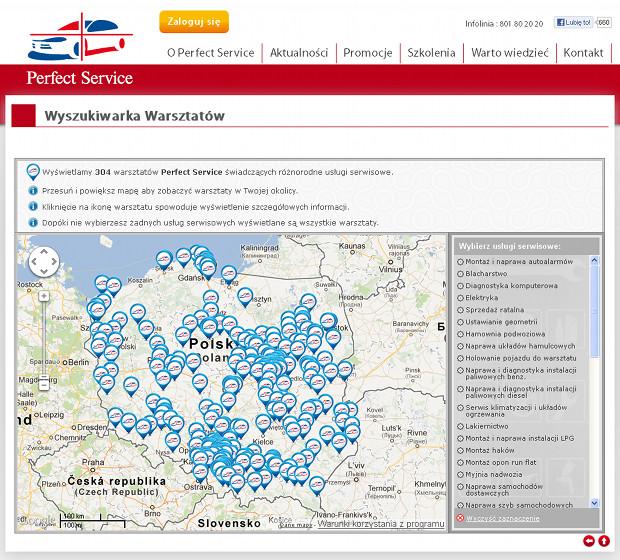Open Warto wiedzieć menu item
The height and width of the screenshot is (560, 620).
click(x=510, y=53)
